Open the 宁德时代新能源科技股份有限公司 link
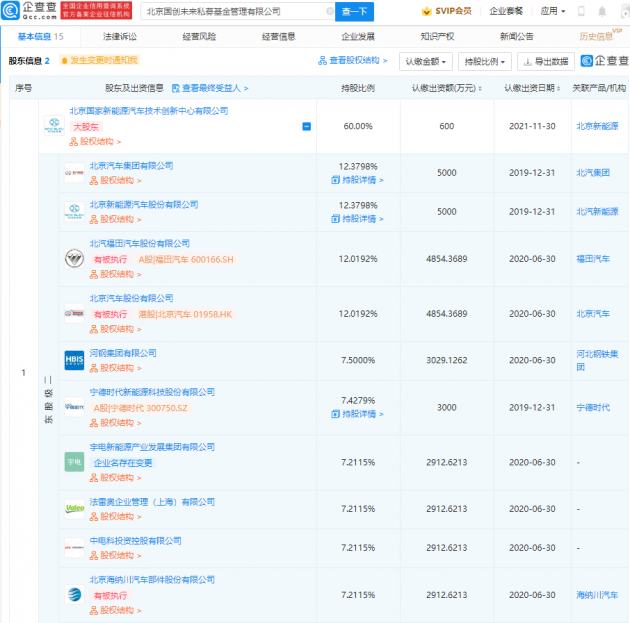Screen dimensions: 630x623 [x=152, y=392]
